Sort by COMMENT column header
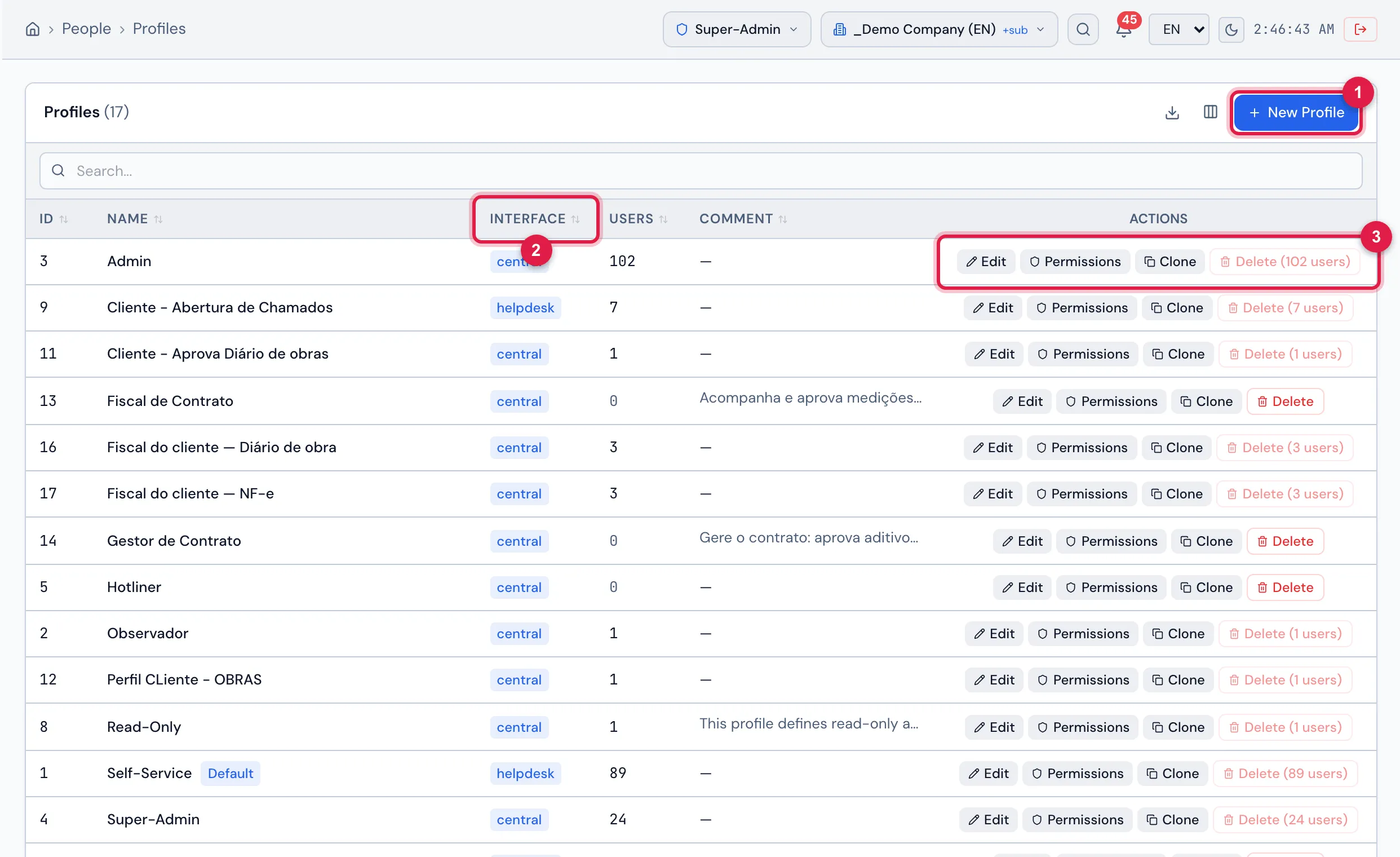The height and width of the screenshot is (857, 1400). click(x=743, y=219)
